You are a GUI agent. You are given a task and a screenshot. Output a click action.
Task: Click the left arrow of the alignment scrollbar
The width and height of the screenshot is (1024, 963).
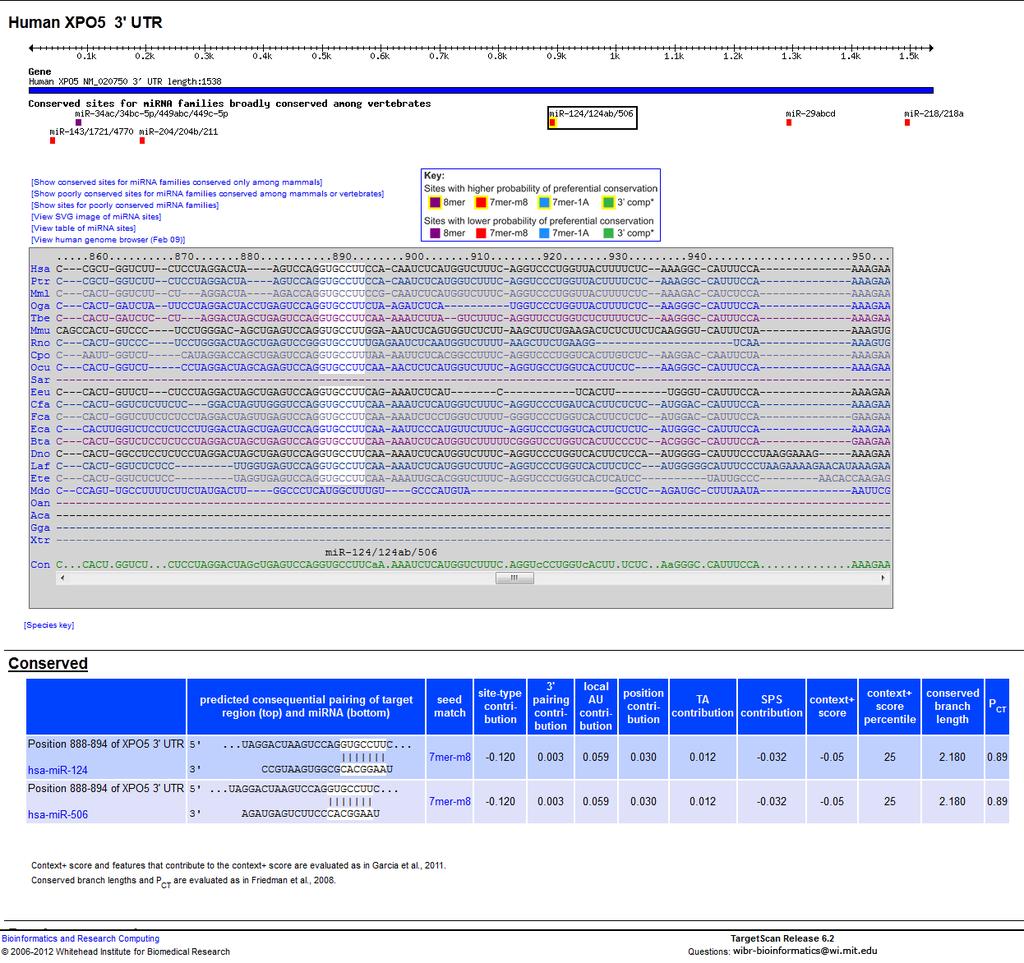click(62, 578)
